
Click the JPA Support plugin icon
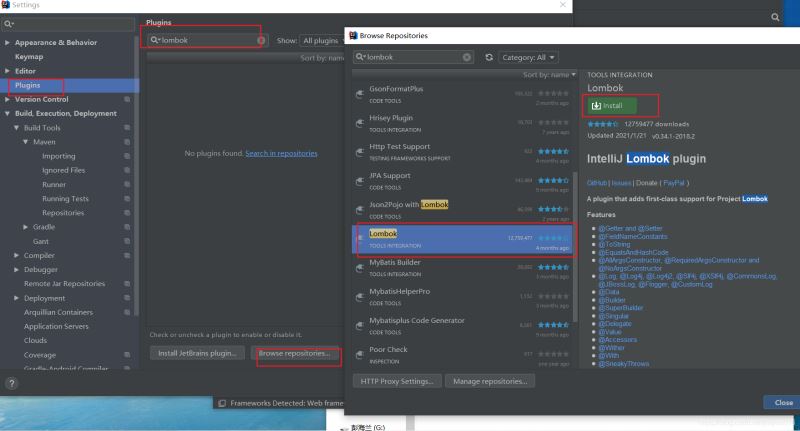pyautogui.click(x=360, y=181)
